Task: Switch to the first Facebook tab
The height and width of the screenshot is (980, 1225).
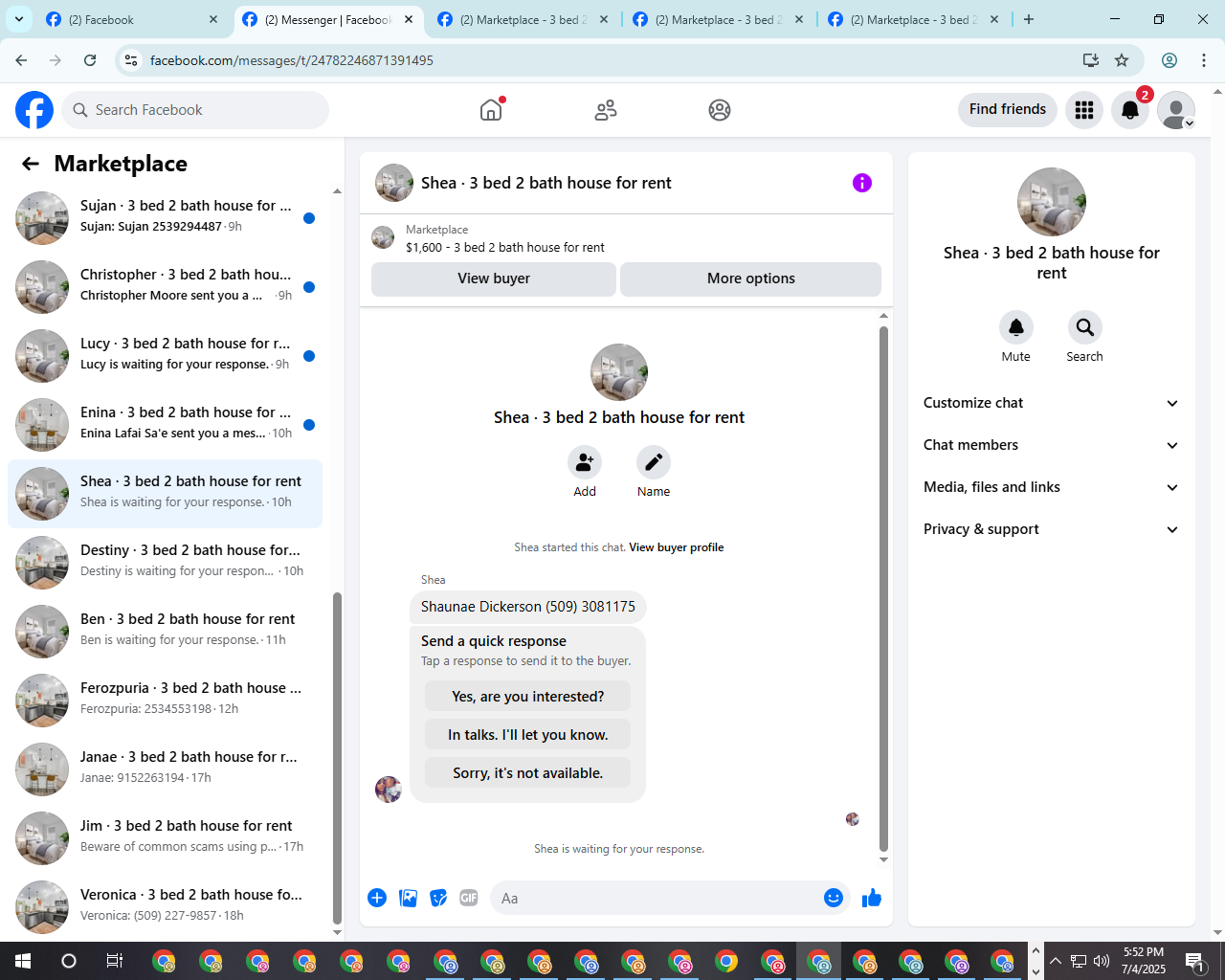Action: pyautogui.click(x=132, y=19)
